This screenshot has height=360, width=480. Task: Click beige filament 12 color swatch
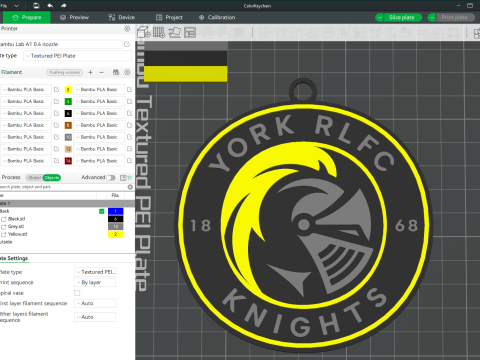pos(68,149)
